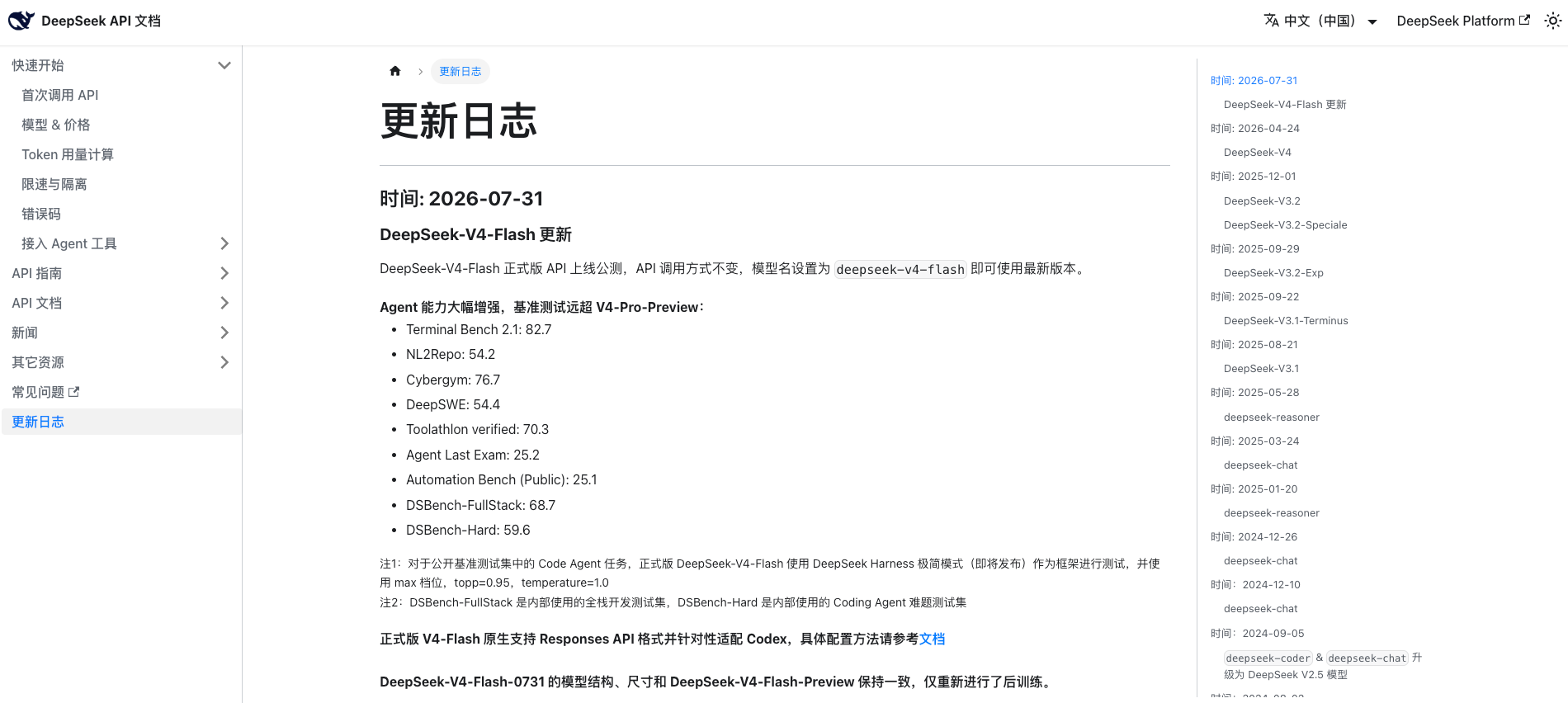
Task: Click the DSBench-Hard: 59.6 bullet
Action: [x=468, y=530]
